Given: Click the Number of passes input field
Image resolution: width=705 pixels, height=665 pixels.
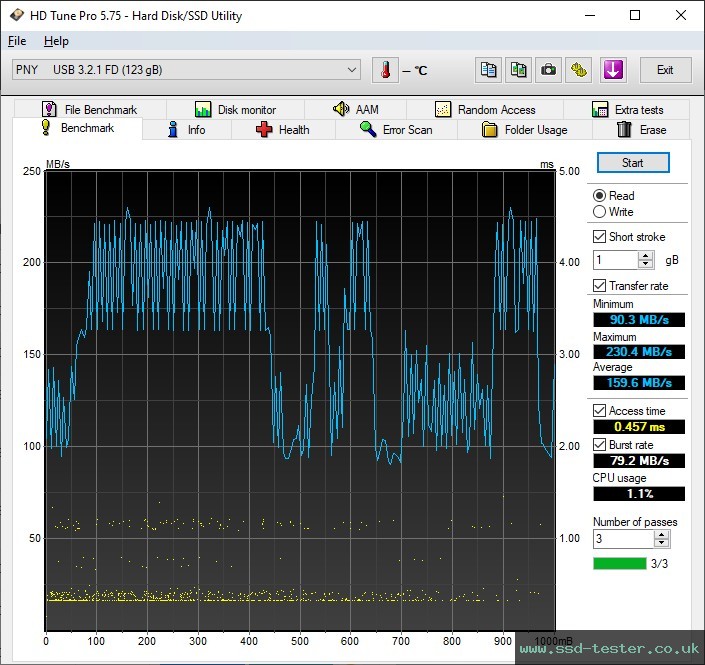Looking at the screenshot, I should 623,539.
